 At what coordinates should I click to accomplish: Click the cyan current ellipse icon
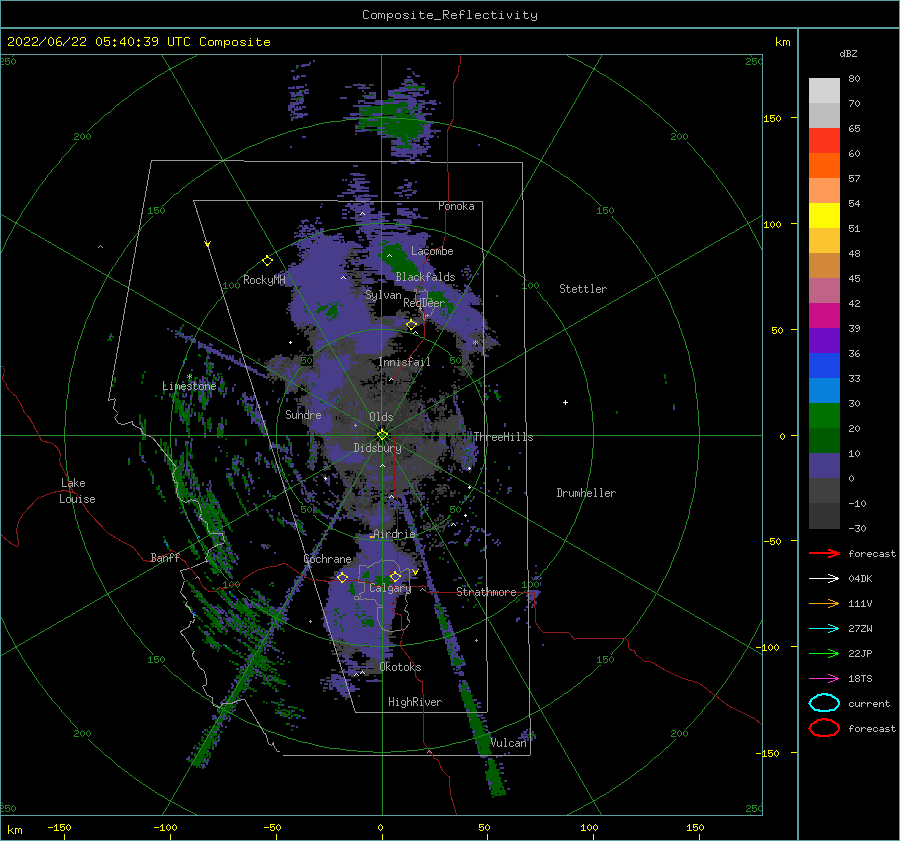824,703
